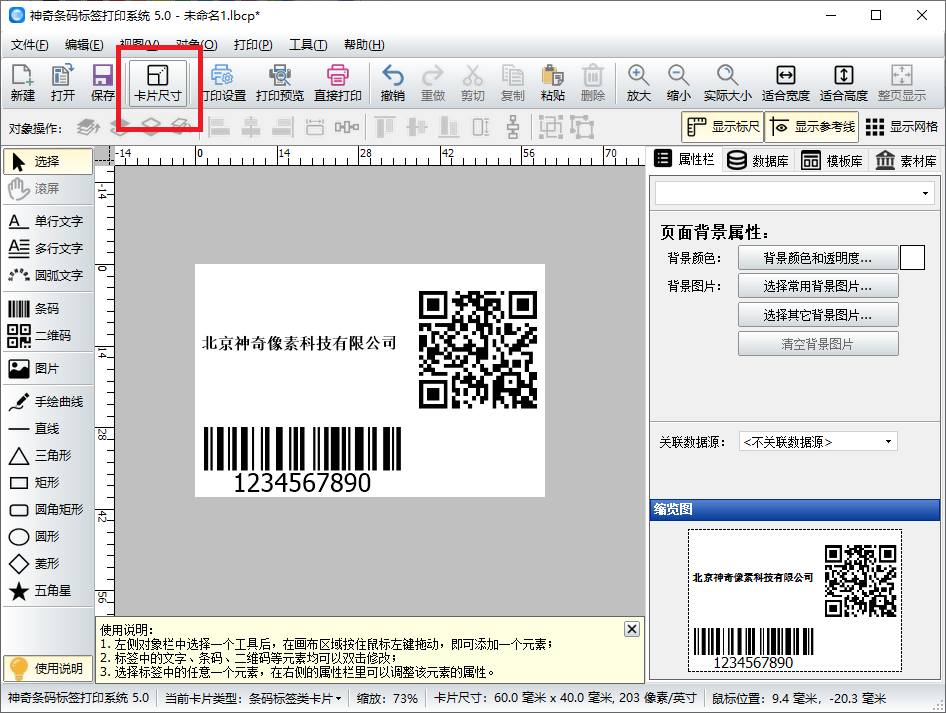946x713 pixels.
Task: Fit the canvas with 适合宽度
Action: [x=786, y=83]
